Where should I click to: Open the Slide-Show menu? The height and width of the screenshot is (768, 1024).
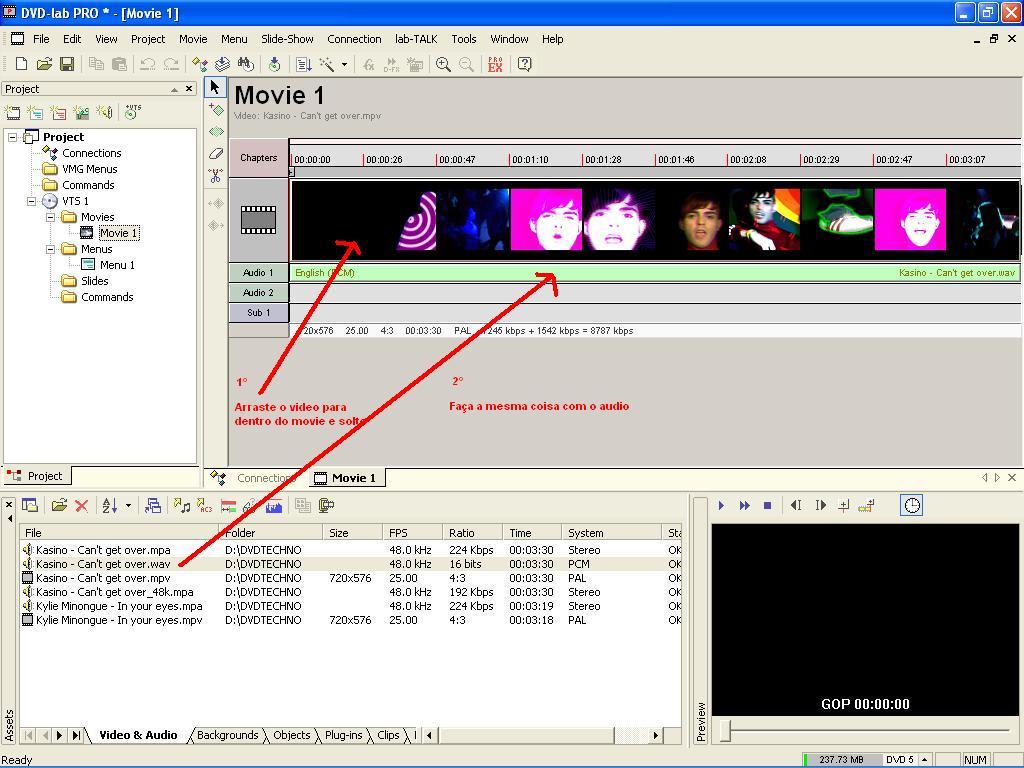click(x=287, y=39)
